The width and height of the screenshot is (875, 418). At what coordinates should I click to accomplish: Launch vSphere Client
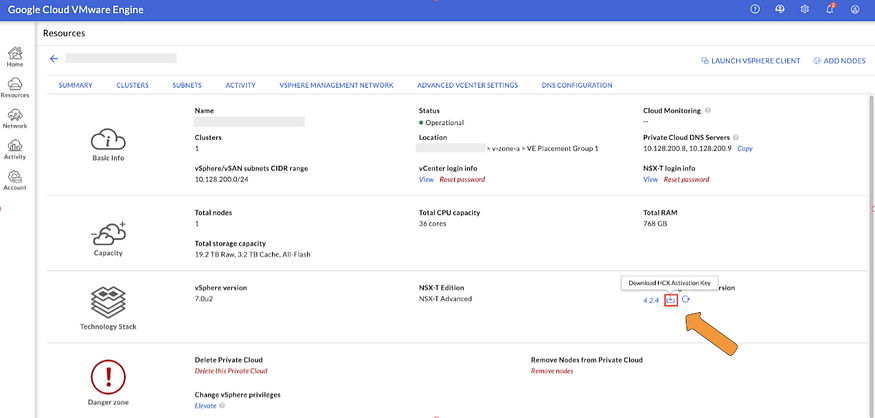(x=751, y=61)
